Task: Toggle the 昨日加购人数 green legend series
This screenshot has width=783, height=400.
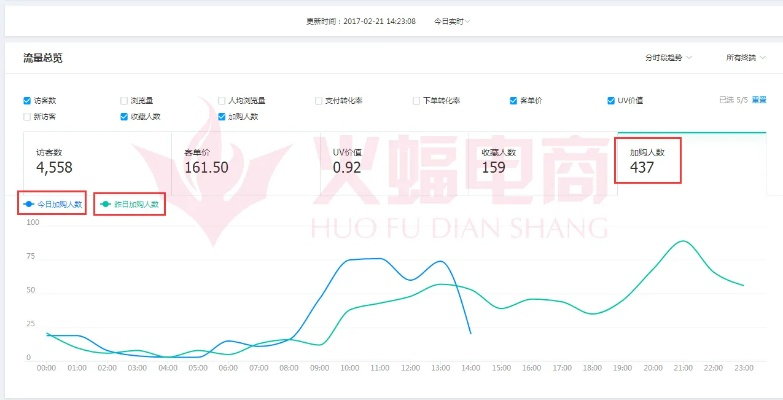Action: pos(129,205)
